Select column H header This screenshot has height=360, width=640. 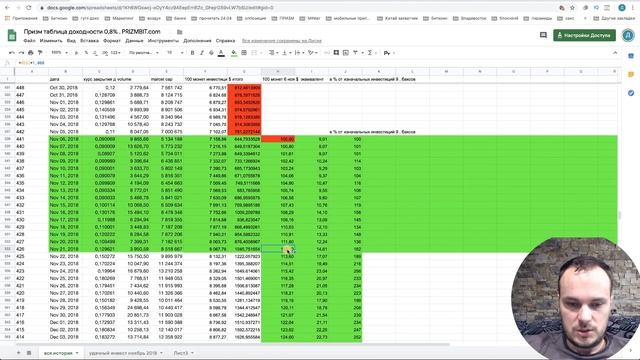[x=278, y=71]
